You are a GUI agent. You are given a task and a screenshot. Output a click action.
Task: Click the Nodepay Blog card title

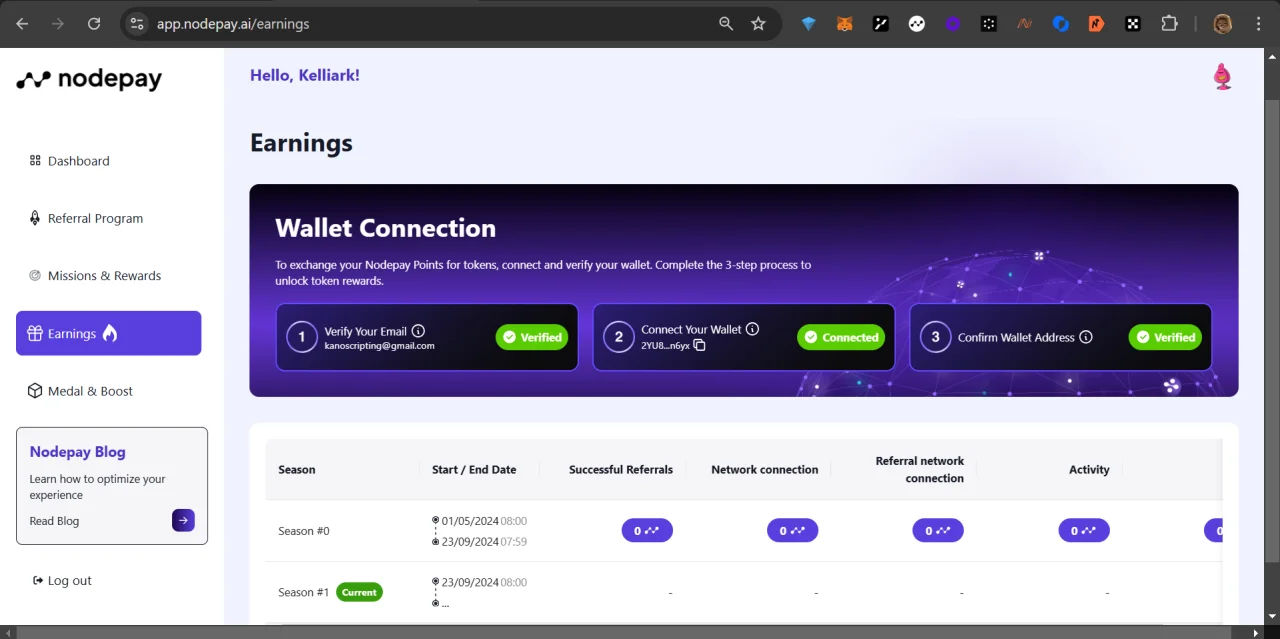click(78, 452)
